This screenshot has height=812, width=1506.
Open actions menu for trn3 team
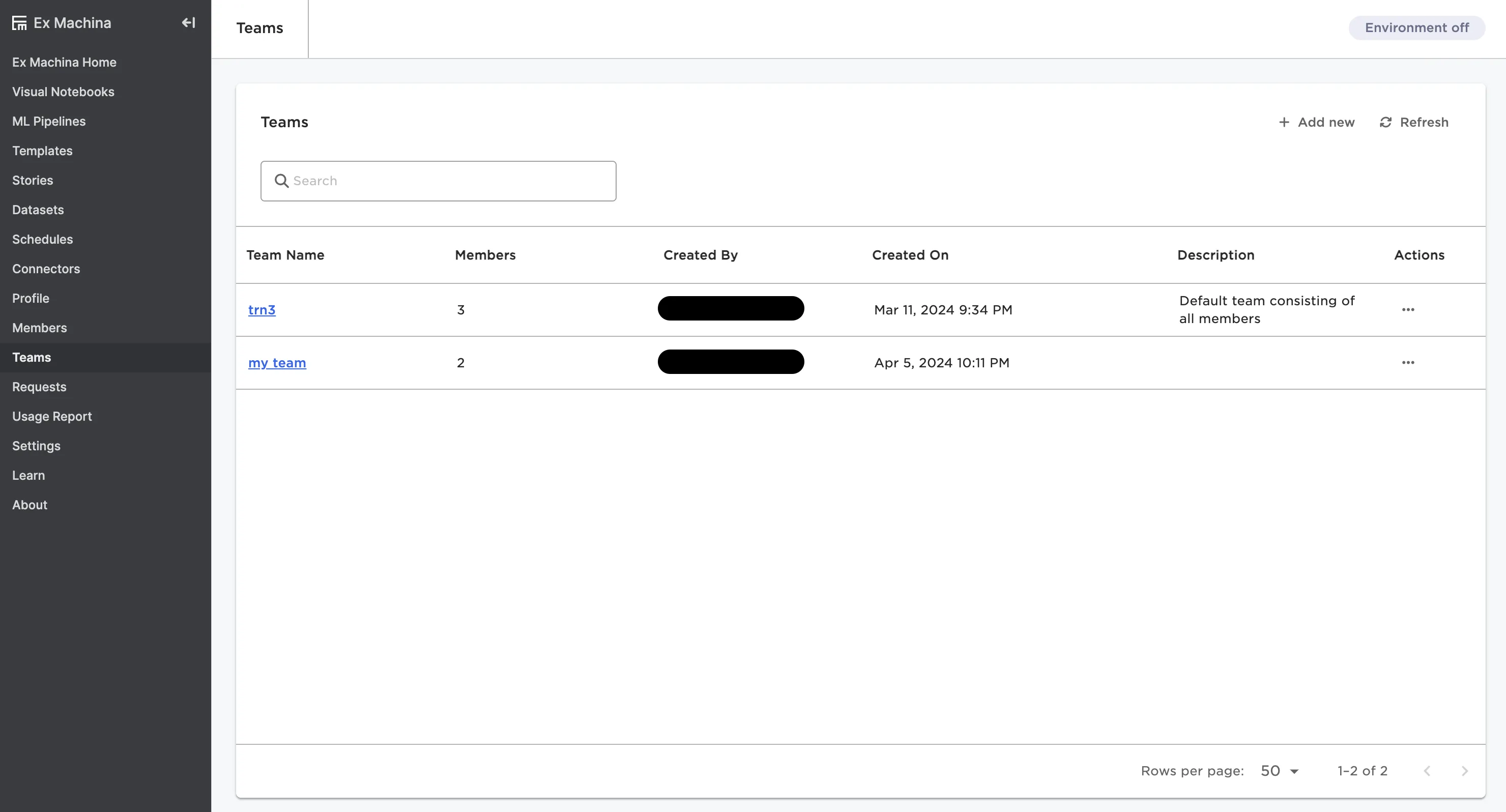(1408, 310)
